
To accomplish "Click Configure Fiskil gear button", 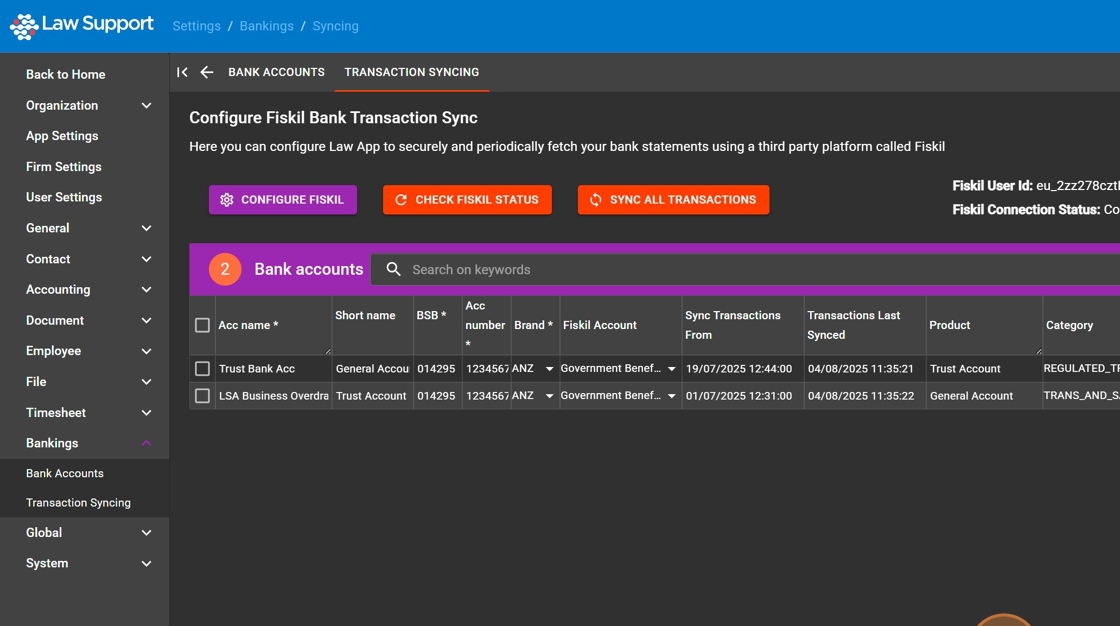I will click(x=282, y=200).
